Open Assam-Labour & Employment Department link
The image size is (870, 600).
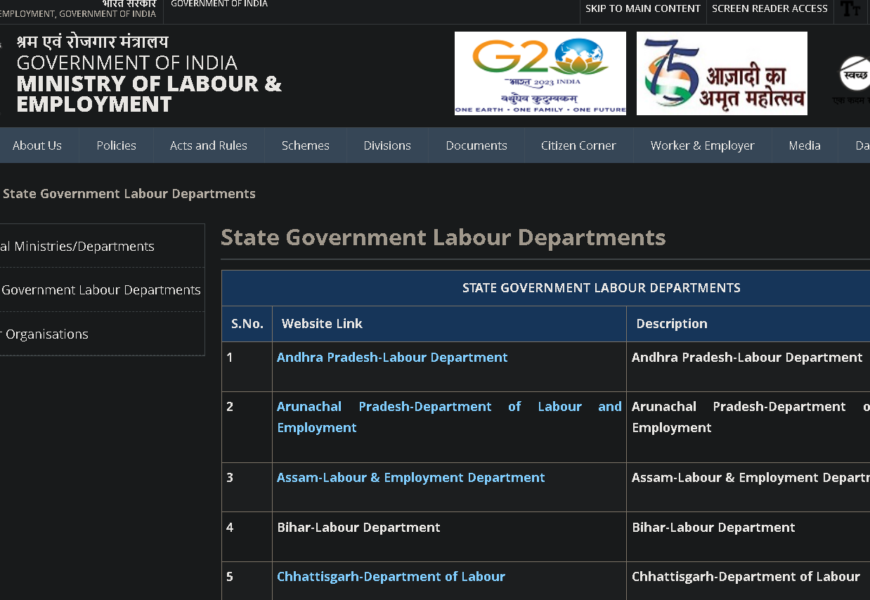coord(411,478)
